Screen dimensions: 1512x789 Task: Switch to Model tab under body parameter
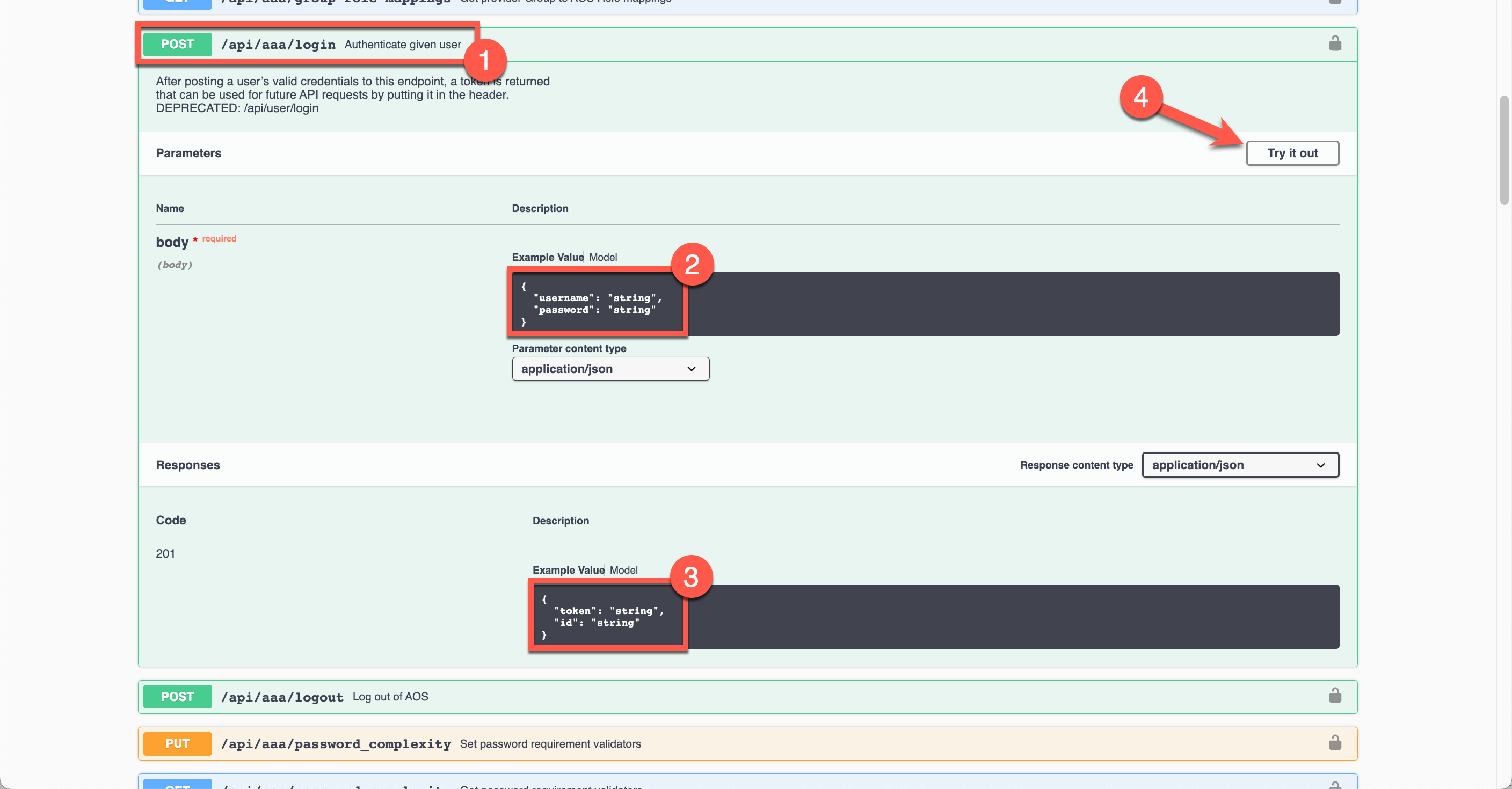603,258
